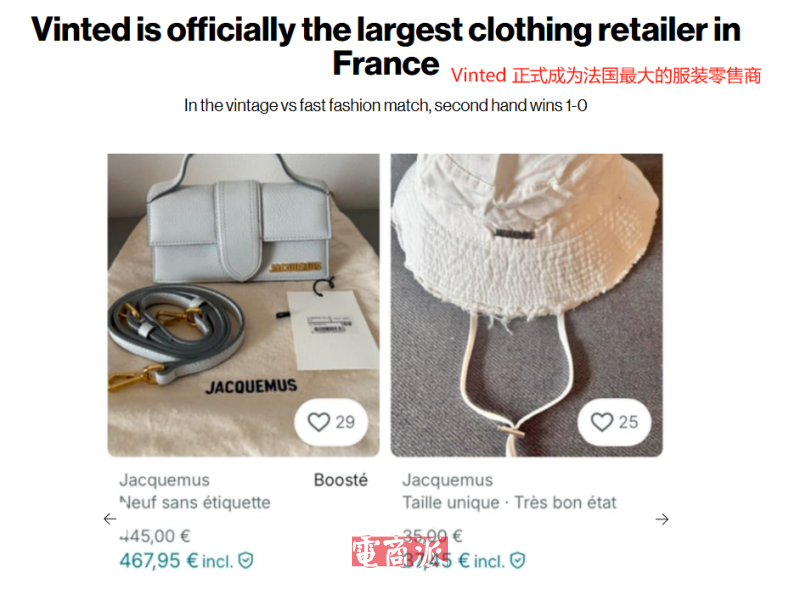Open the white bucket hat listing photo

coord(527,305)
